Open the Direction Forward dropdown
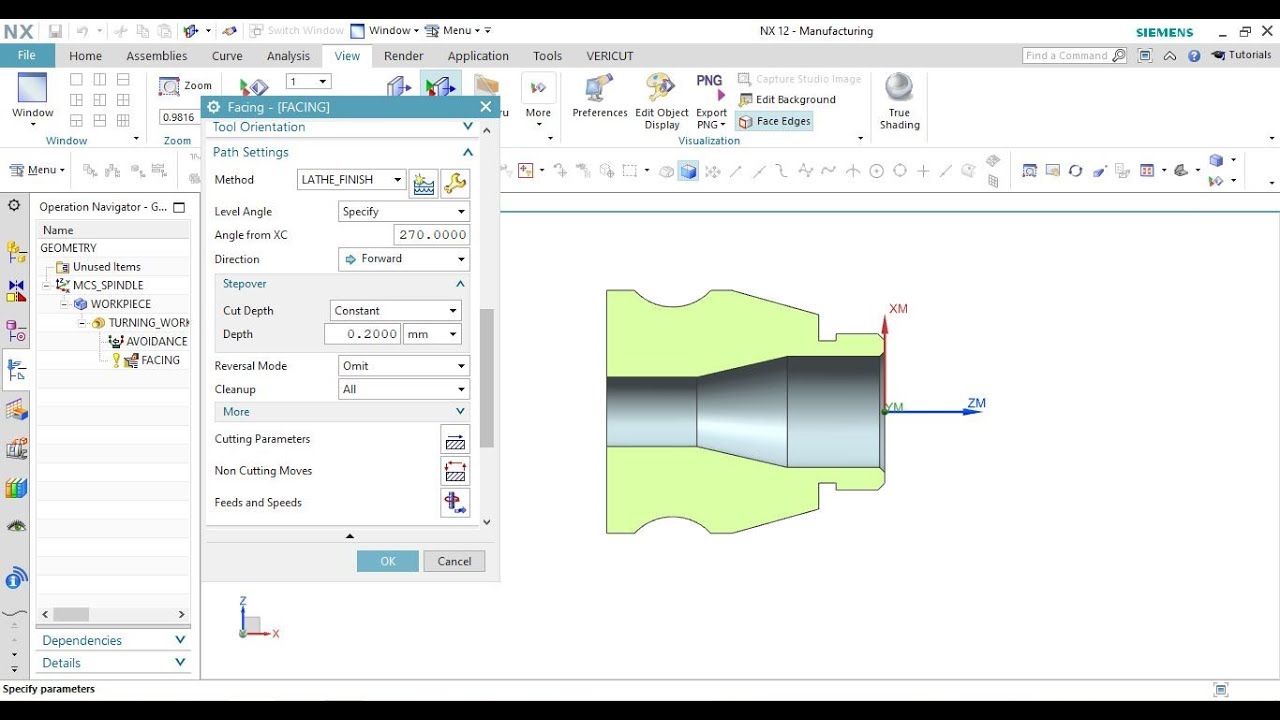The image size is (1280, 720). tap(404, 259)
